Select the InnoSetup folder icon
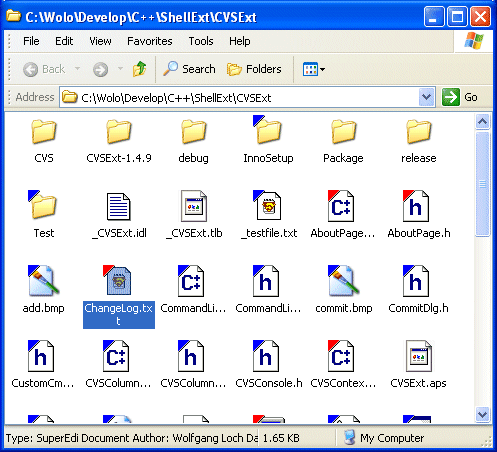Image resolution: width=497 pixels, height=452 pixels. (x=268, y=130)
